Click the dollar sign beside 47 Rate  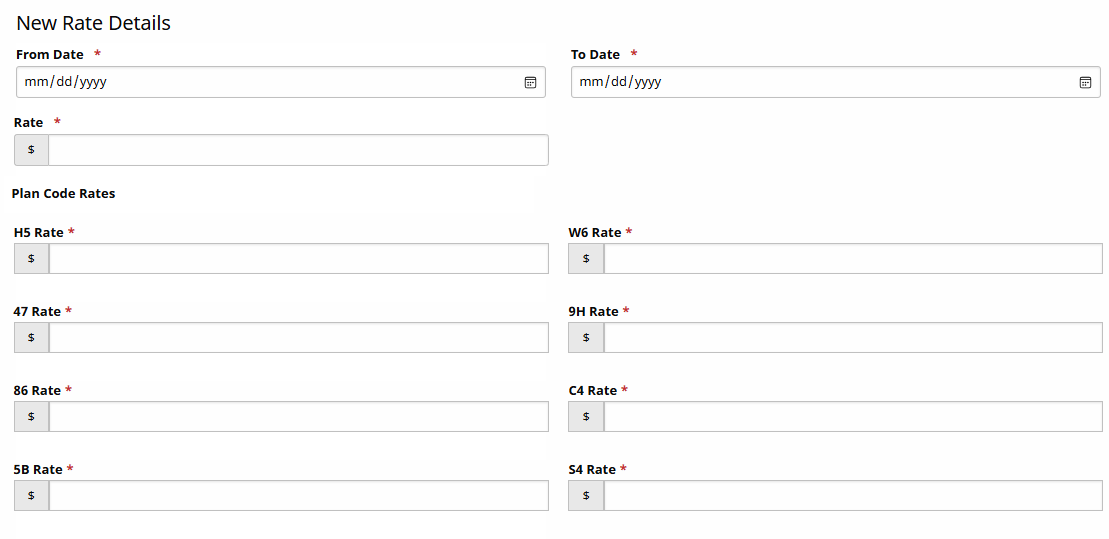pos(31,337)
